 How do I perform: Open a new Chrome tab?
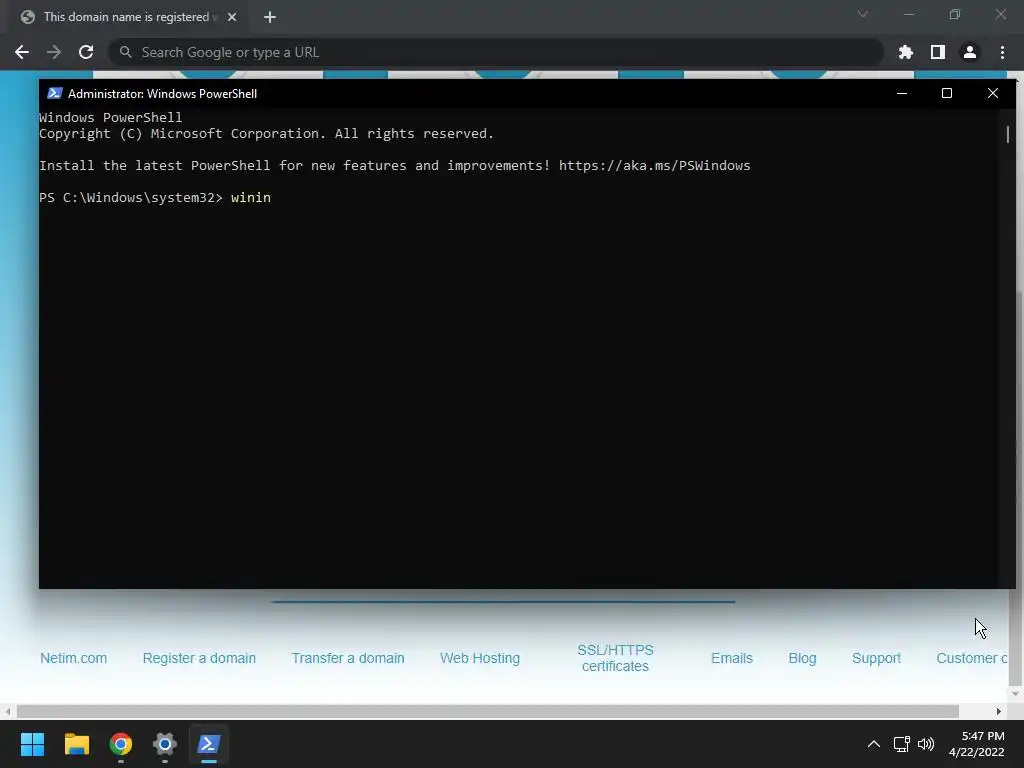pyautogui.click(x=270, y=17)
